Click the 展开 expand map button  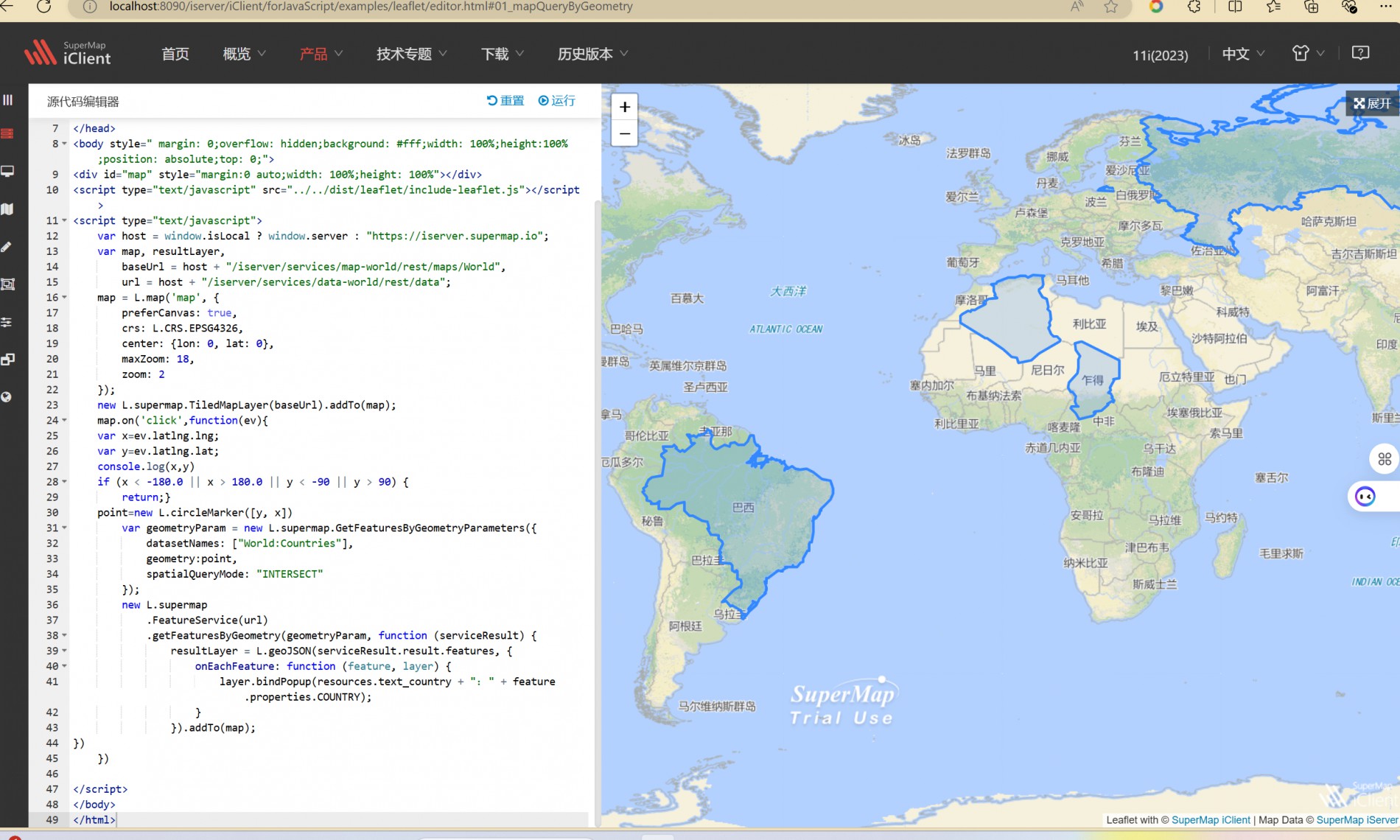coord(1372,103)
